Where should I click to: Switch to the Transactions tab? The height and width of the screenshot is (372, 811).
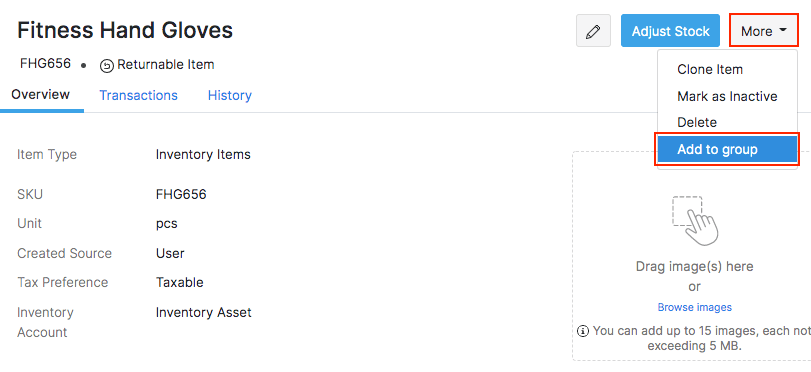138,95
